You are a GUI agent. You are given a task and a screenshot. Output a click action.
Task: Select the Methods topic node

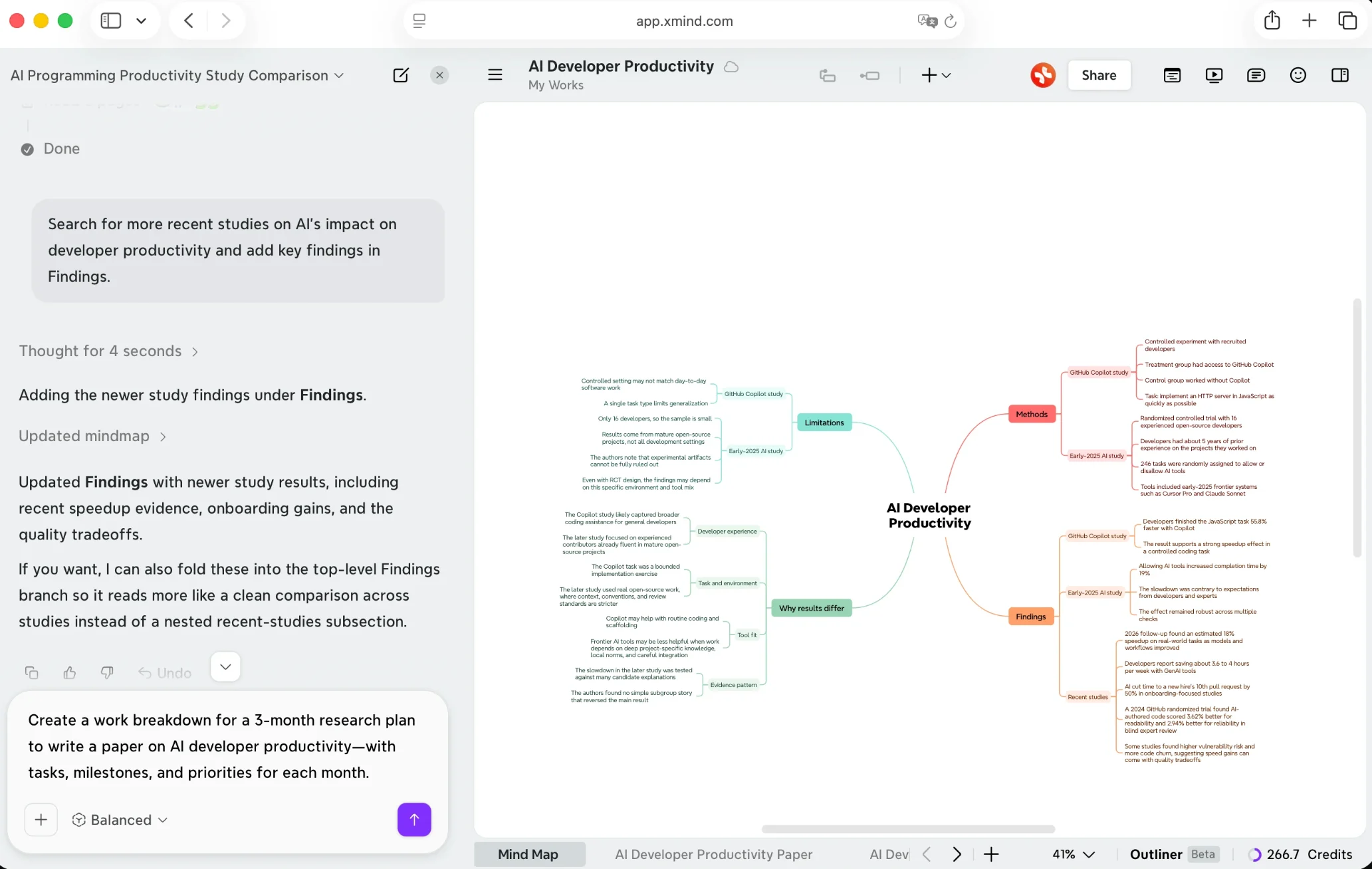pyautogui.click(x=1032, y=414)
